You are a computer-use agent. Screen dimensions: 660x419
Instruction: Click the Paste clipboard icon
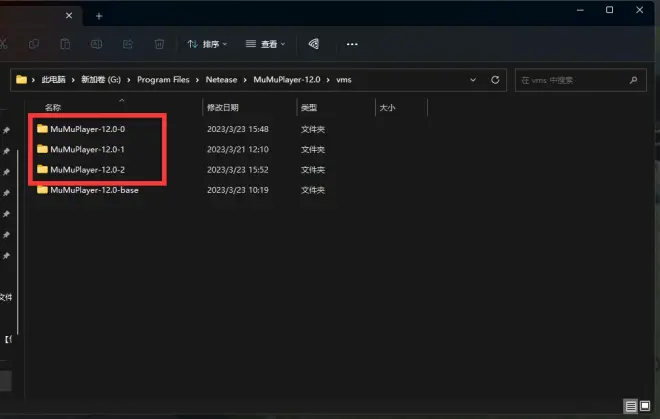pos(65,44)
